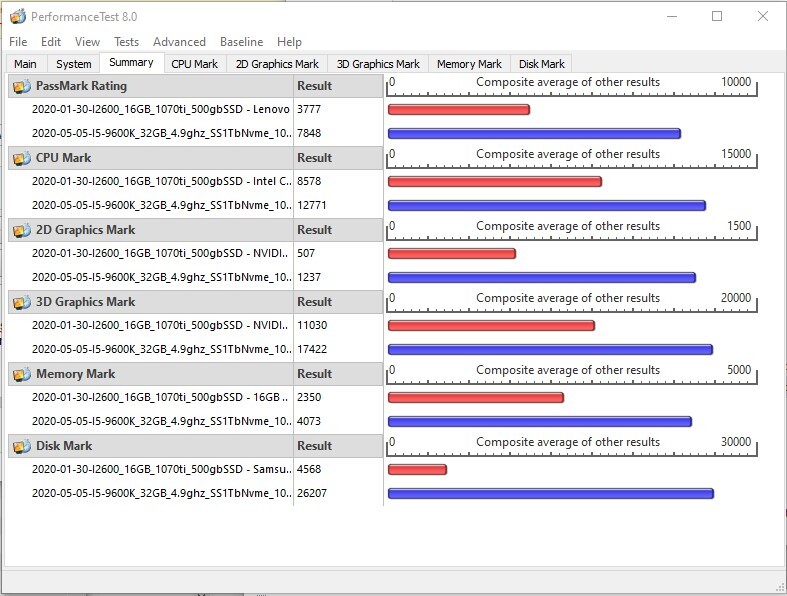787x596 pixels.
Task: Switch to the Disk Mark tab
Action: tap(542, 64)
